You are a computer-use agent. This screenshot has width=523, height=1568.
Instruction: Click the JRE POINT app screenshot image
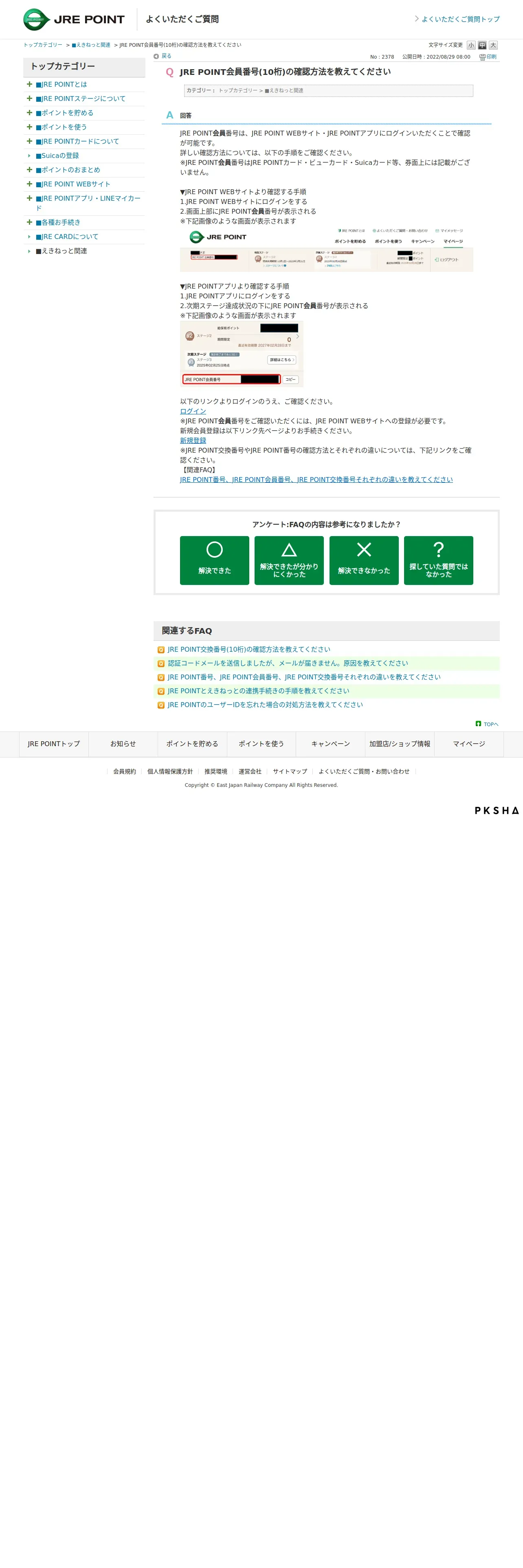point(241,354)
